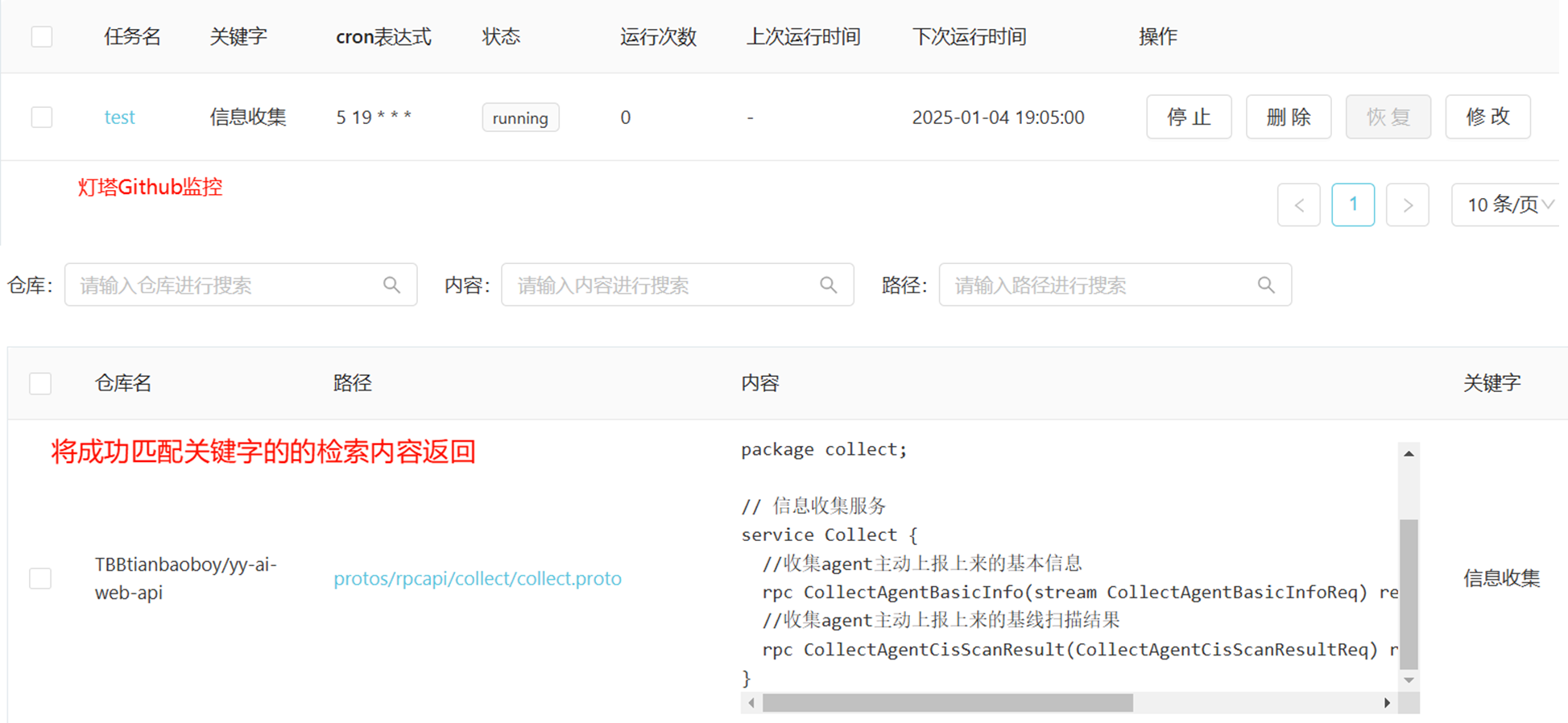Check the TBBtianbaoboy/yy-ai-web-api row checkbox
This screenshot has height=723, width=1568.
(40, 578)
